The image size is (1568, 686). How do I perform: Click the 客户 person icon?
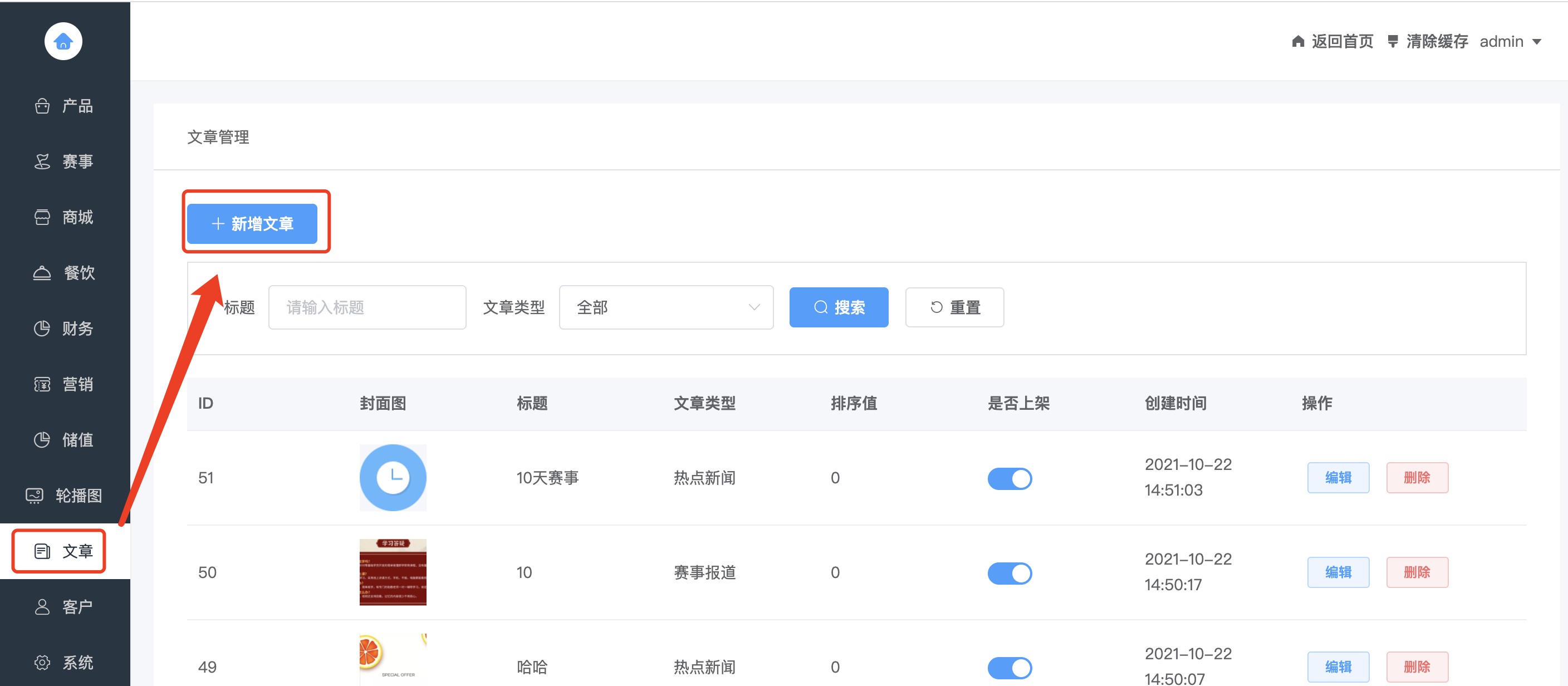click(x=42, y=607)
